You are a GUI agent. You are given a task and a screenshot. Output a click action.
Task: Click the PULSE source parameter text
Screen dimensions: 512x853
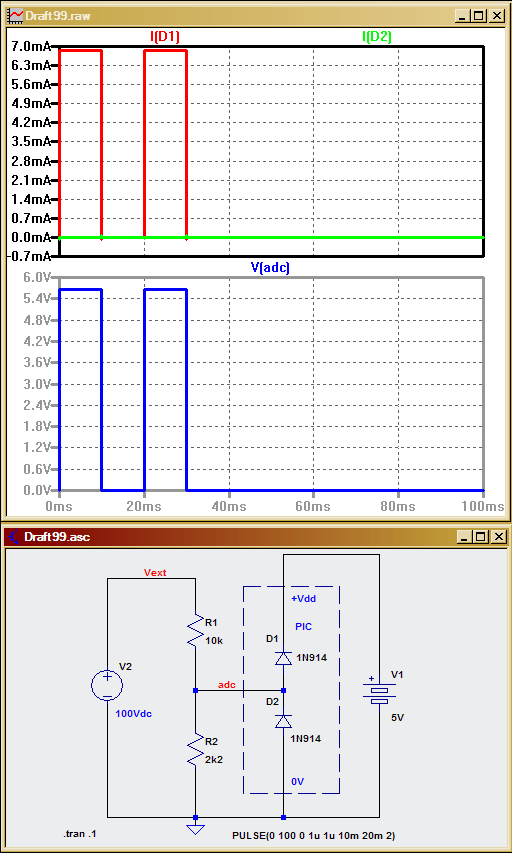[317, 835]
